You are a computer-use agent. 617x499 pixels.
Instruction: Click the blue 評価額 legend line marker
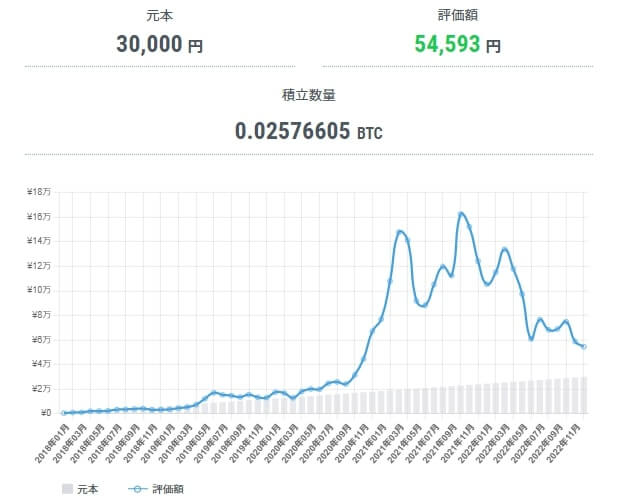tap(137, 489)
